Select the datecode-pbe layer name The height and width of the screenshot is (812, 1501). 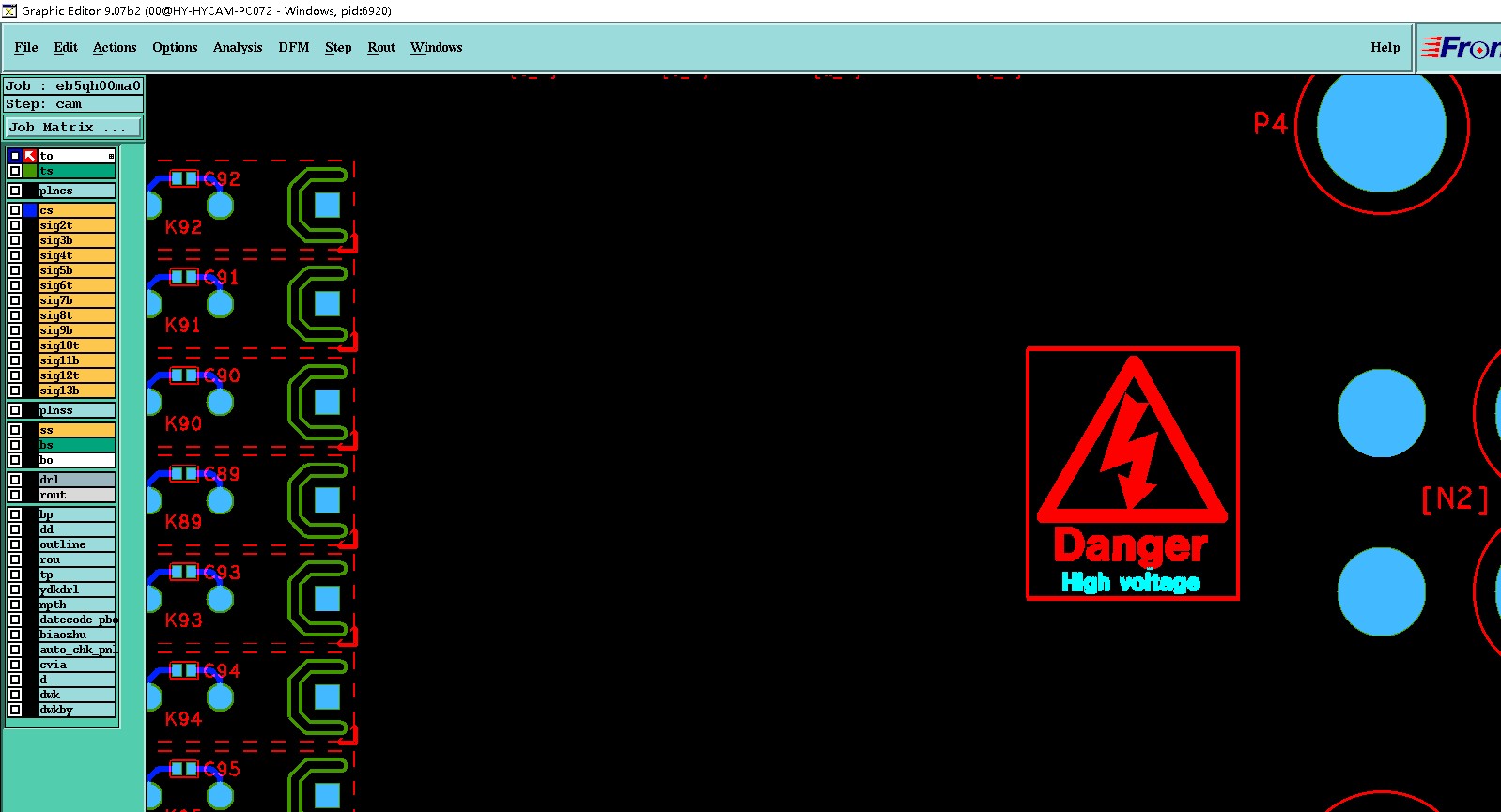[77, 620]
